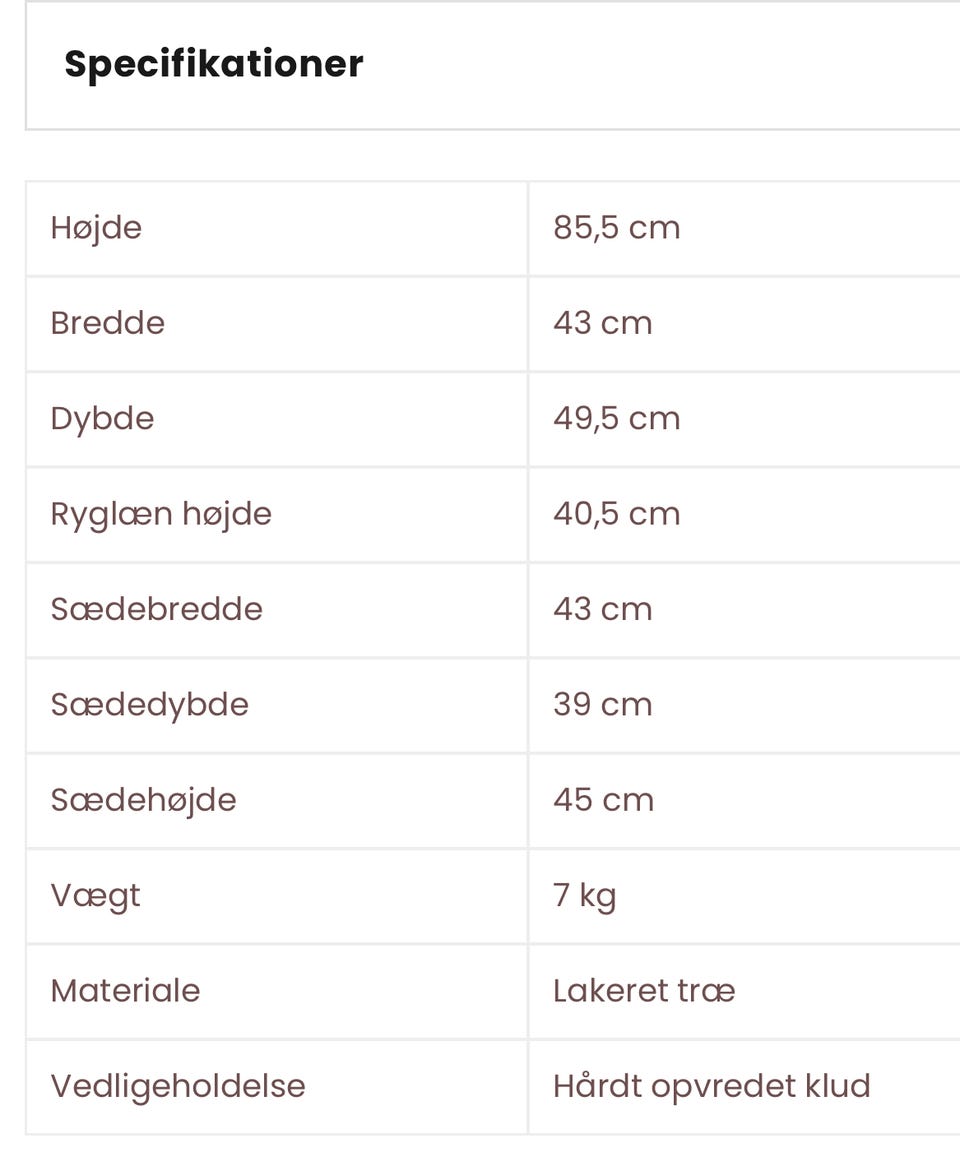Select the Vægt row label
The height and width of the screenshot is (1166, 960).
[95, 895]
